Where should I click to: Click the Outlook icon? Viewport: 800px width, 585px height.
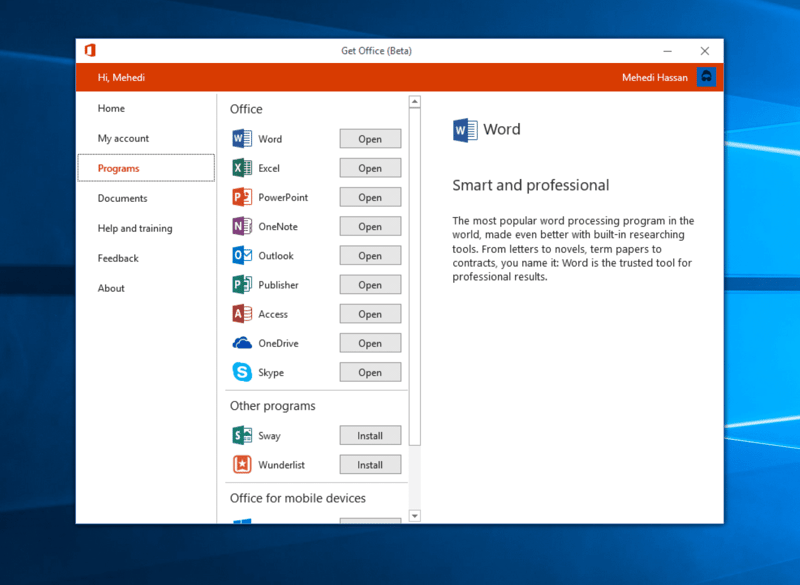pyautogui.click(x=241, y=256)
